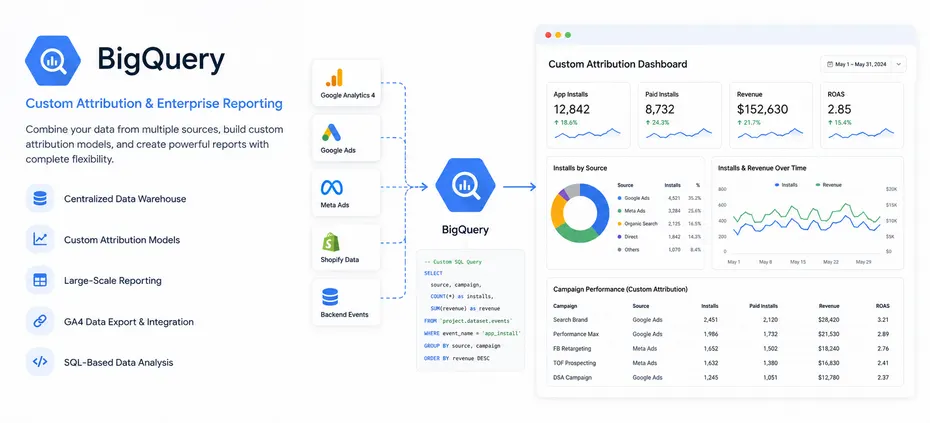This screenshot has height=423, width=930.
Task: Click the green Meta Ads legend dot
Action: 620,211
